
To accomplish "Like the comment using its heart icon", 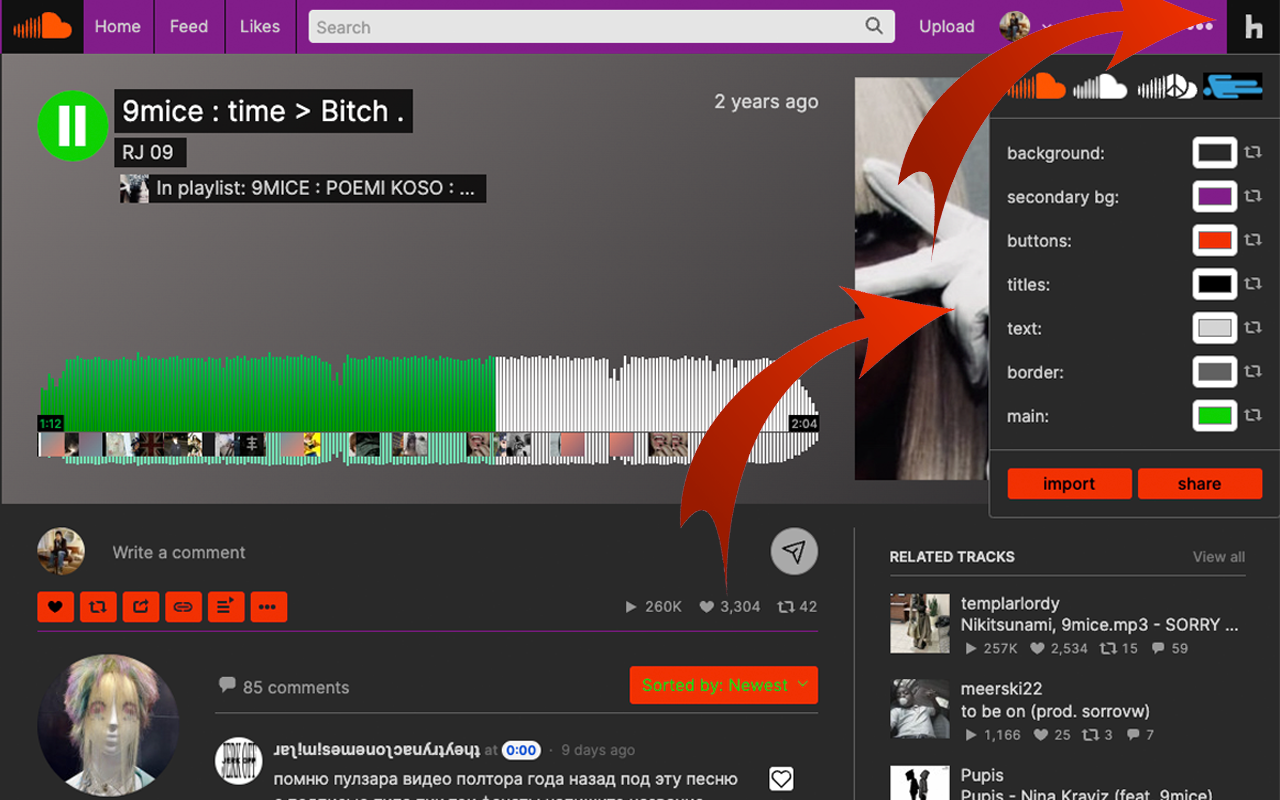I will [x=781, y=779].
